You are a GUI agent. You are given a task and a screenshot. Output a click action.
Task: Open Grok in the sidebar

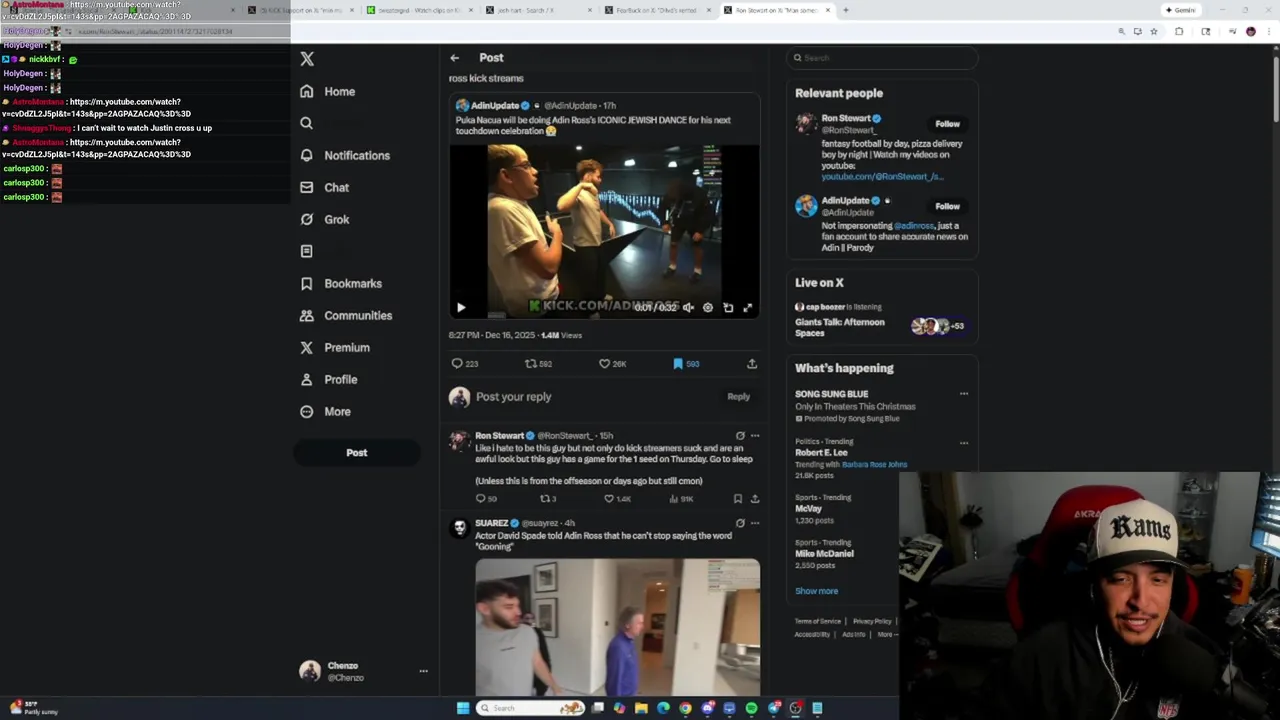coord(324,219)
